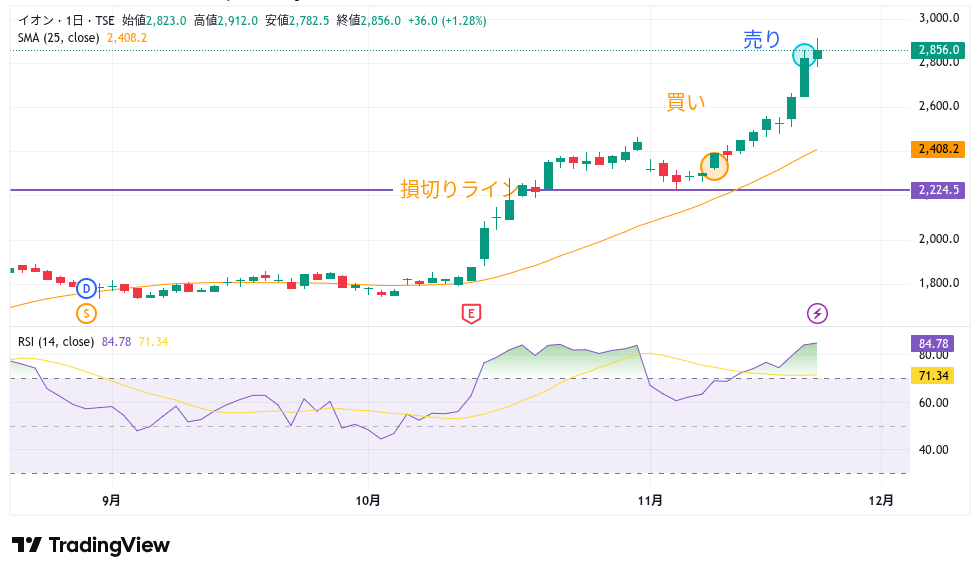
Task: Click the purple 84.78 RSI value tag
Action: coord(936,344)
